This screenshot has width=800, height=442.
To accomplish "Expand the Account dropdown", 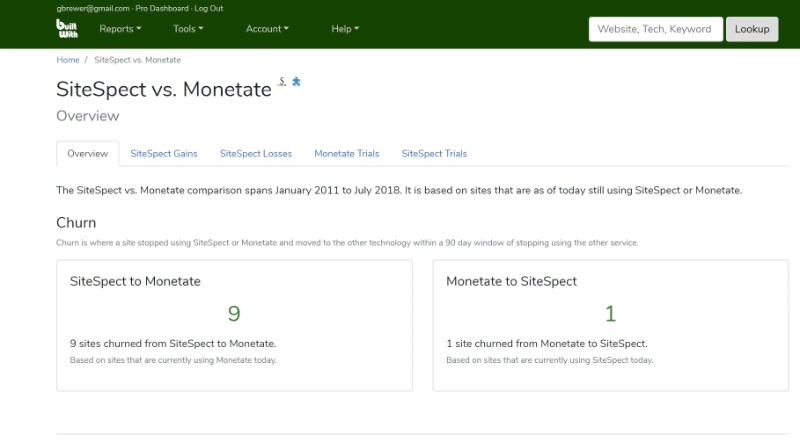I will pos(267,29).
